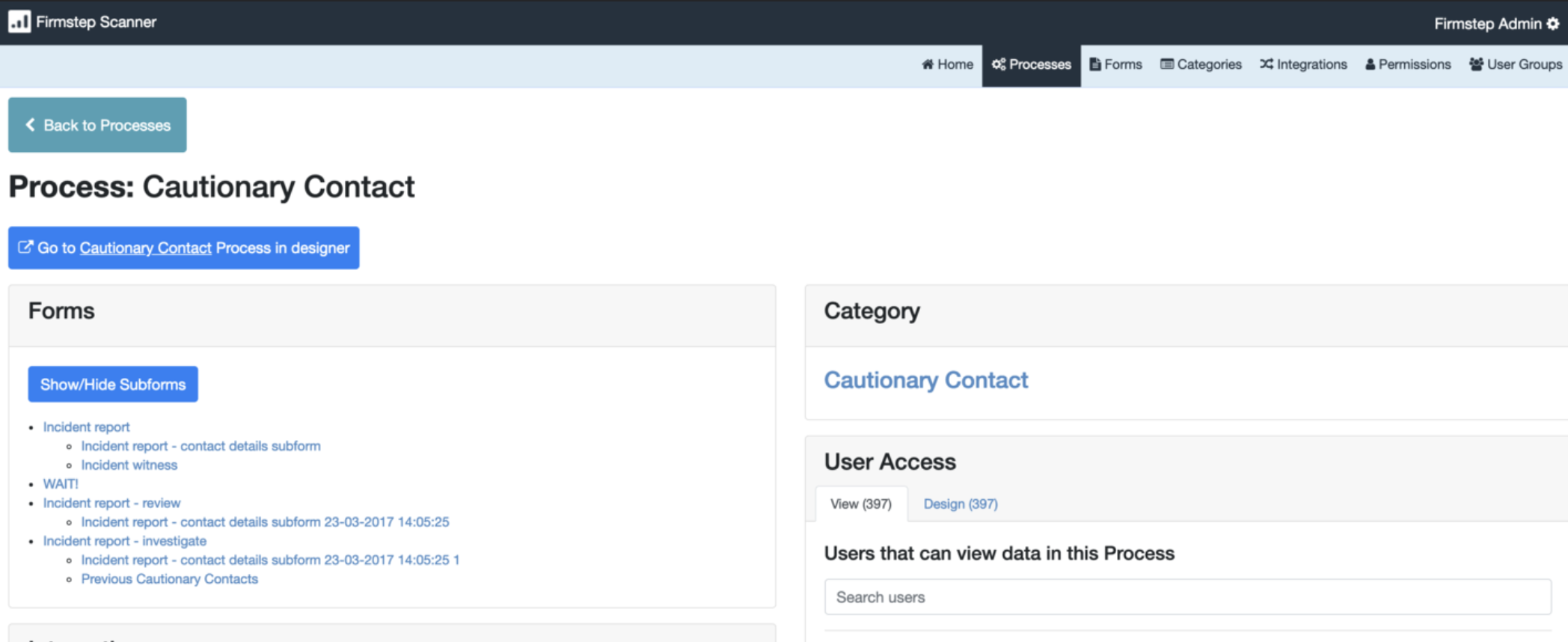Open the Incident report - review link
This screenshot has height=642, width=1568.
pyautogui.click(x=111, y=503)
